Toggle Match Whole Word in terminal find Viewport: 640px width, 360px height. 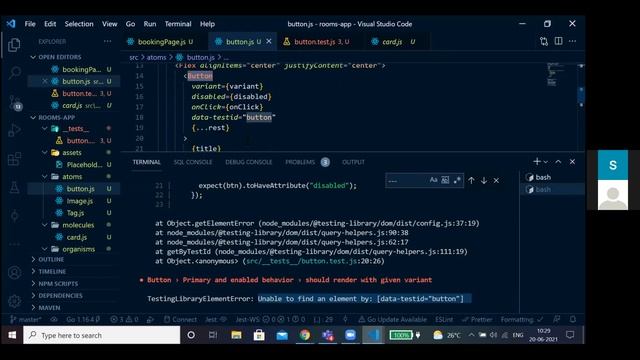point(445,180)
